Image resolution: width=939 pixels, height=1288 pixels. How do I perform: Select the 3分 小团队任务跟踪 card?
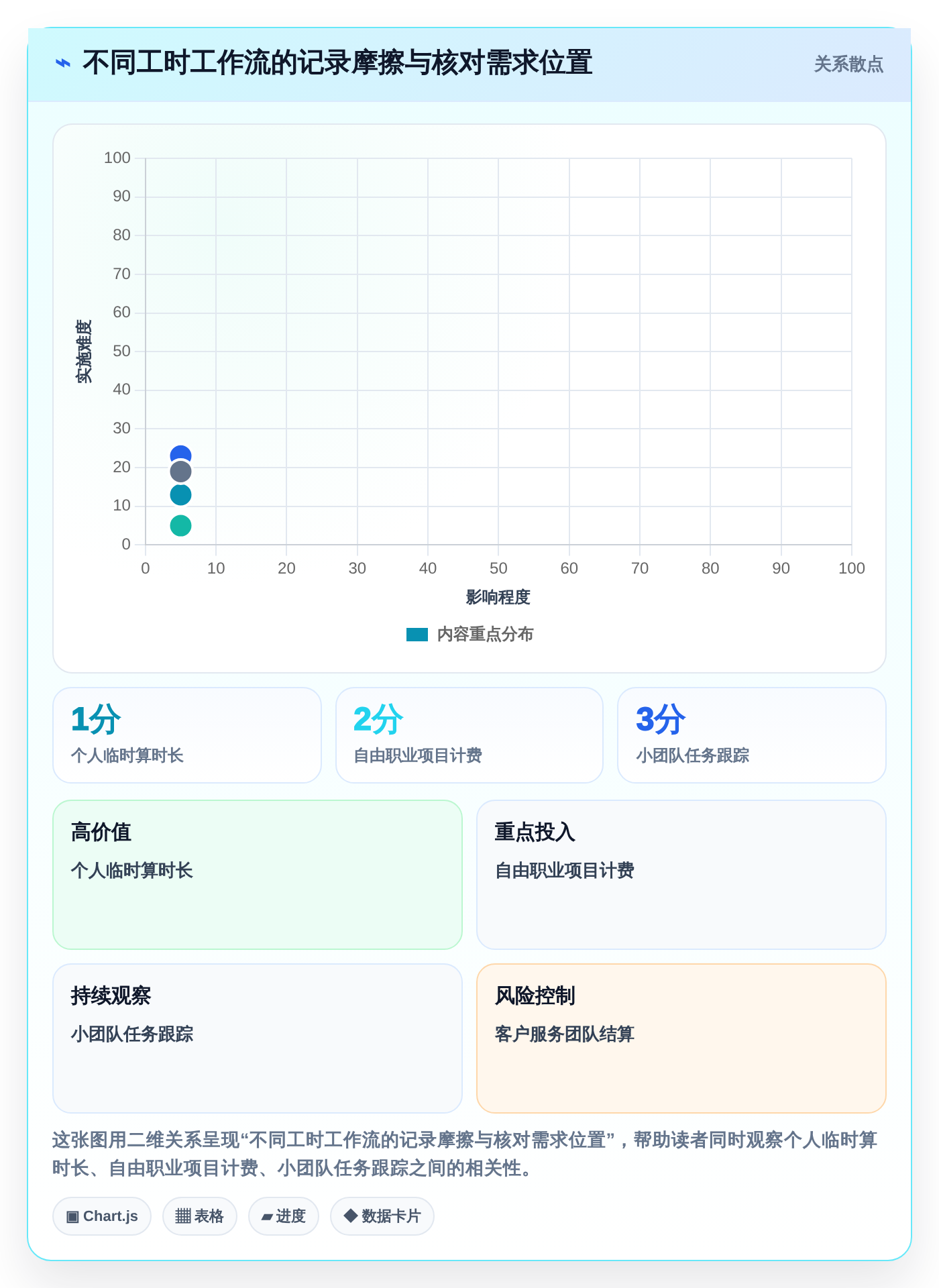pos(752,735)
